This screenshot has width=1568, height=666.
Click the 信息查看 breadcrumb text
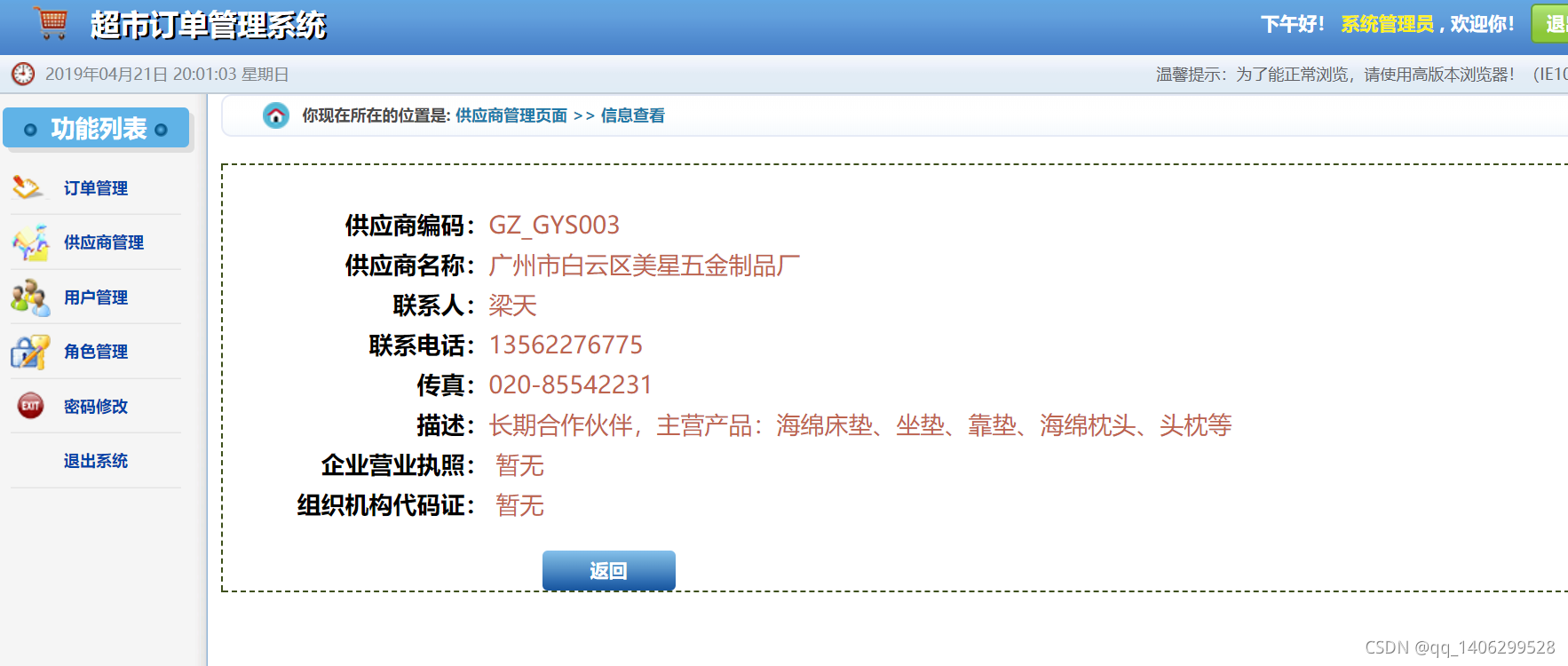point(632,115)
